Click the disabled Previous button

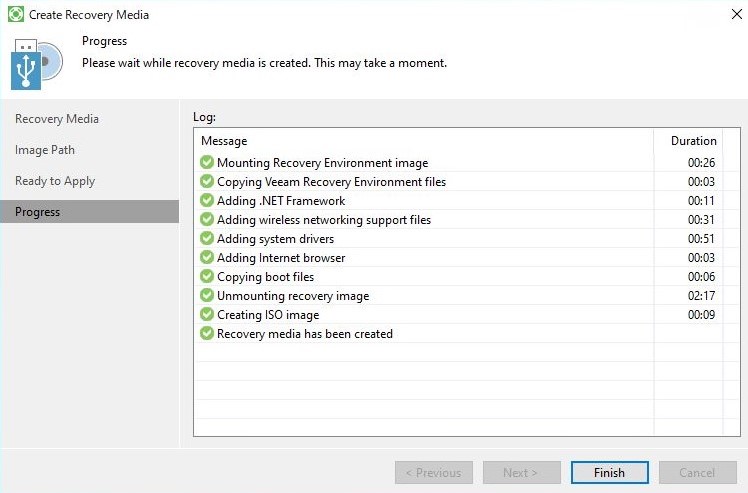(x=434, y=472)
